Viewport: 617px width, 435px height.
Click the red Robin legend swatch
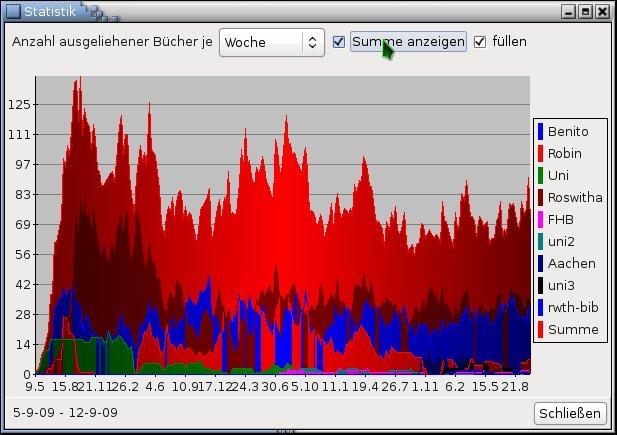pos(540,154)
